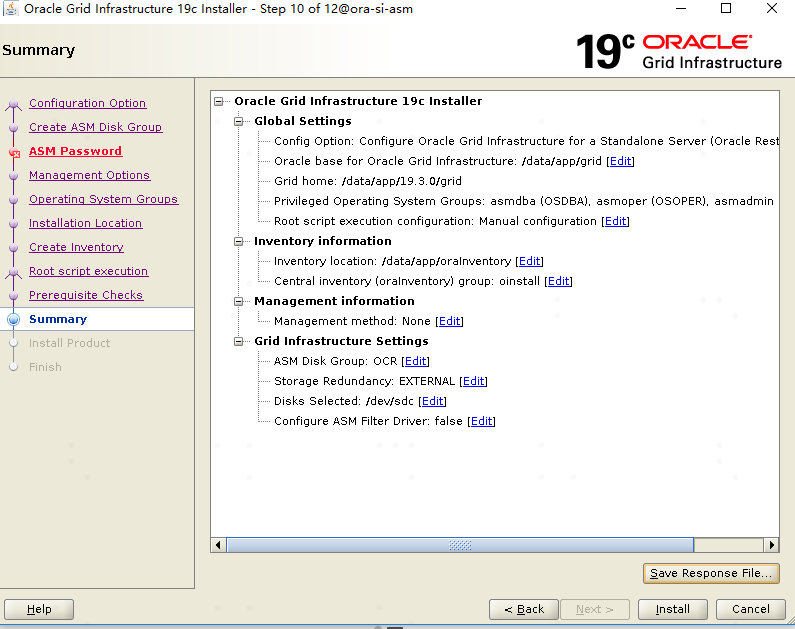Click the horizontal scrollbar right arrow
This screenshot has height=629, width=795.
pos(771,545)
